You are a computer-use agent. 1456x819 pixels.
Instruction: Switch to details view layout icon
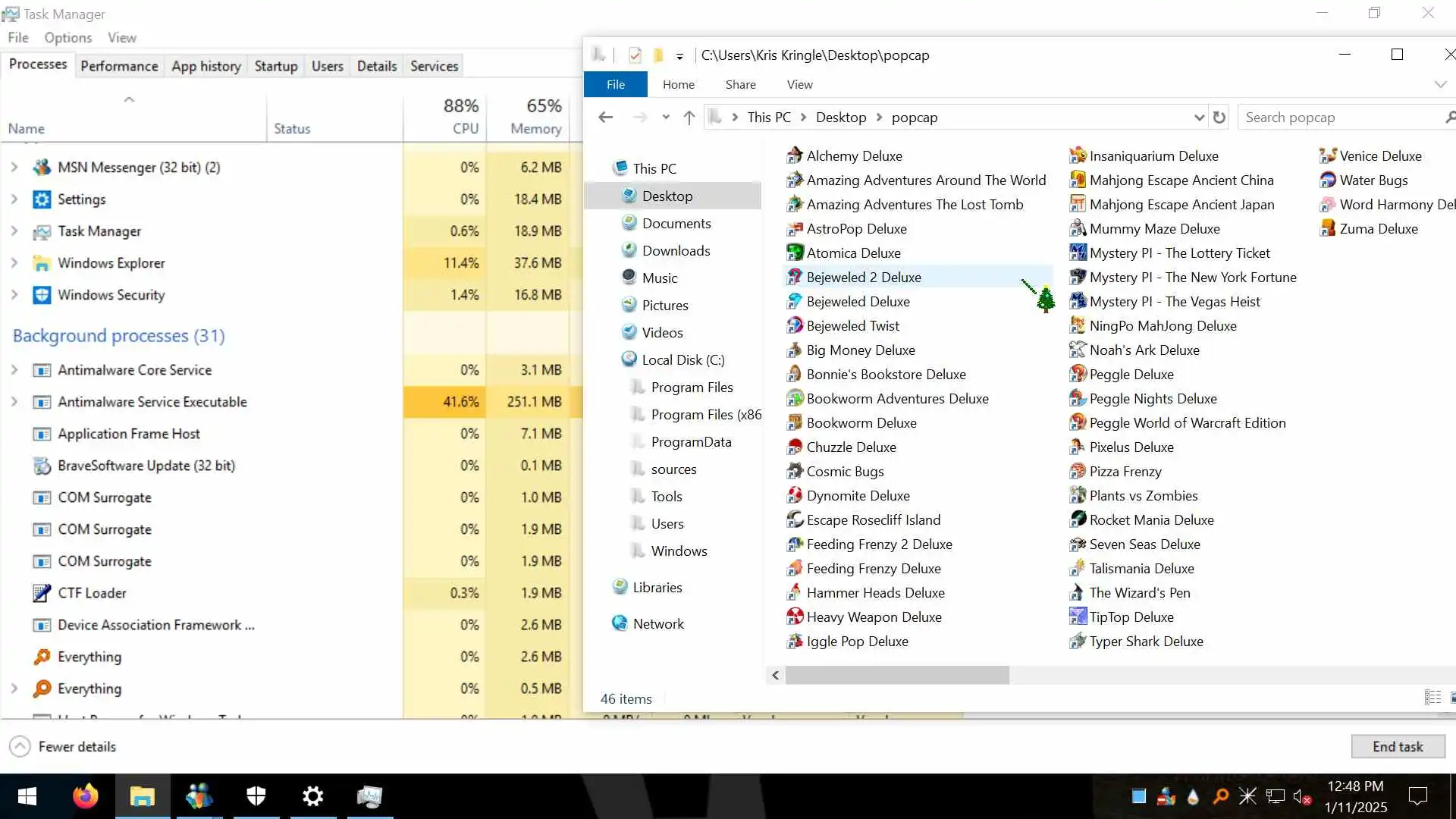point(1432,698)
